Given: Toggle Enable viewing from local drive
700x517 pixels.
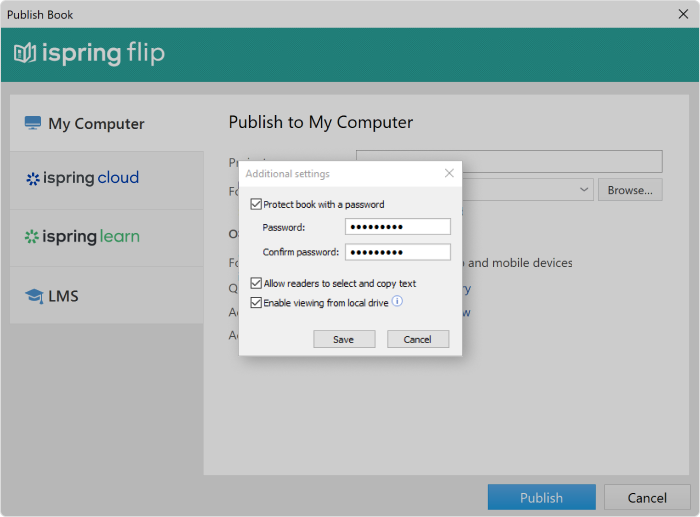Looking at the screenshot, I should tap(256, 303).
